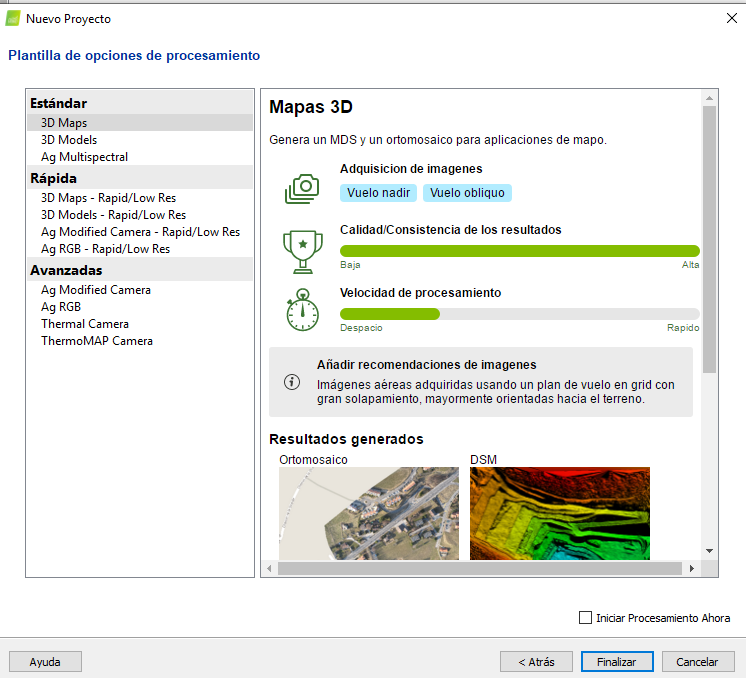Image resolution: width=746 pixels, height=678 pixels.
Task: Click the horizontal scrollbar right arrow
Action: (692, 569)
